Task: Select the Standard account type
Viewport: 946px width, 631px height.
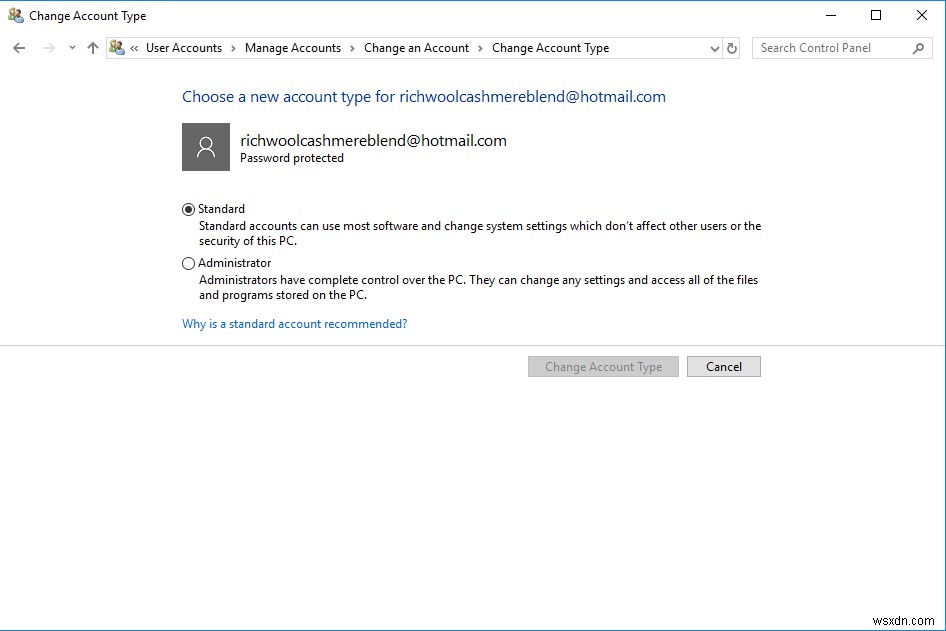Action: click(x=188, y=208)
